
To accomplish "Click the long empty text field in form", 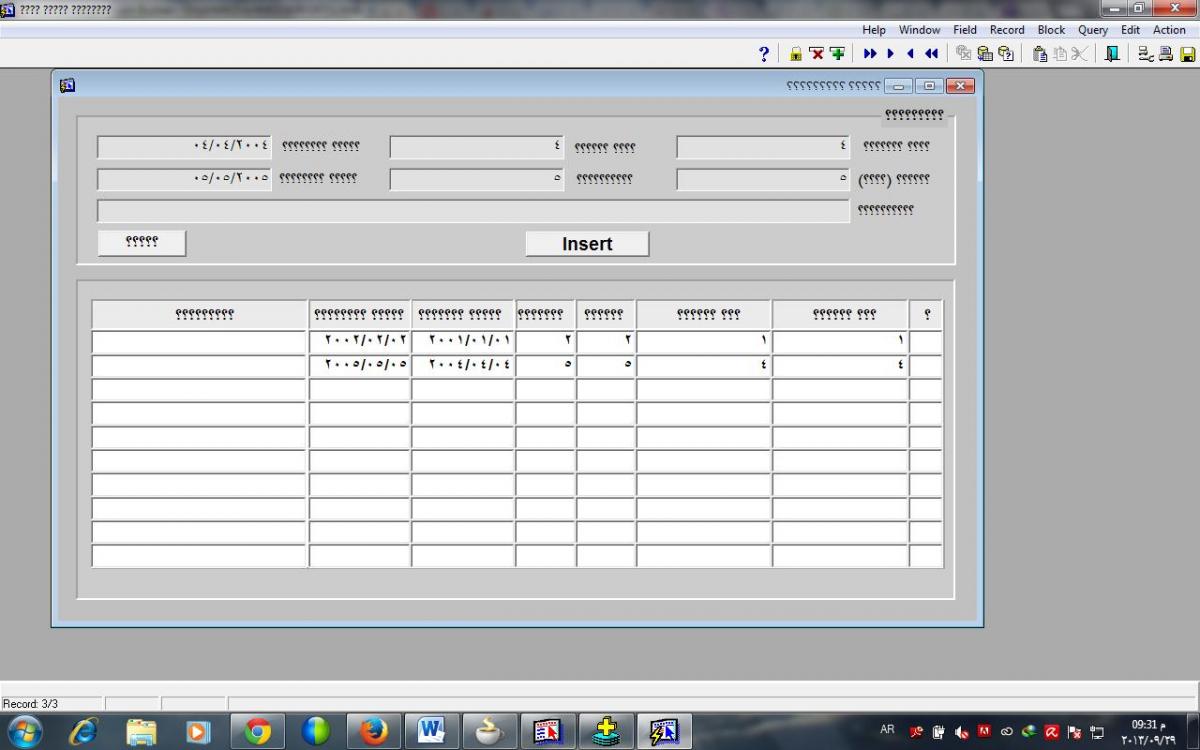I will (x=473, y=211).
